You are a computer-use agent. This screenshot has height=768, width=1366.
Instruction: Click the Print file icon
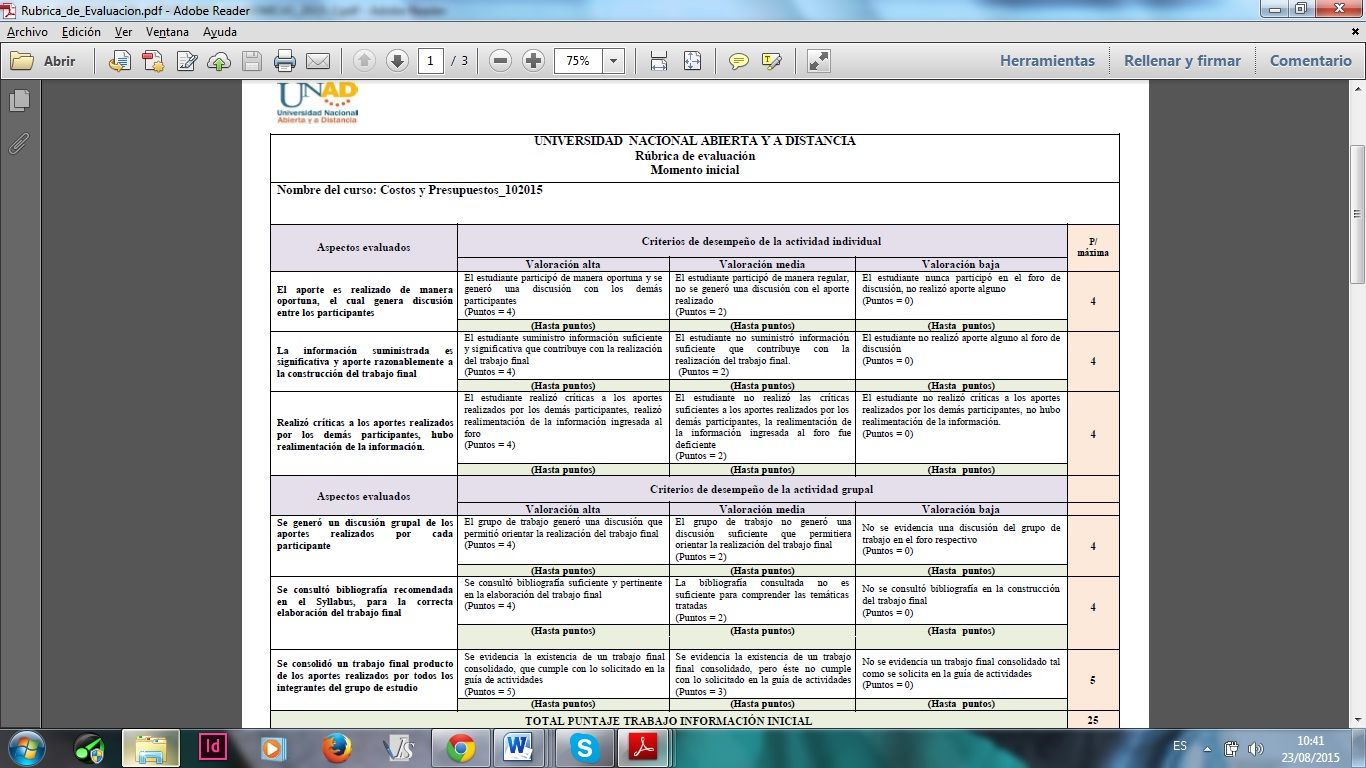click(285, 61)
